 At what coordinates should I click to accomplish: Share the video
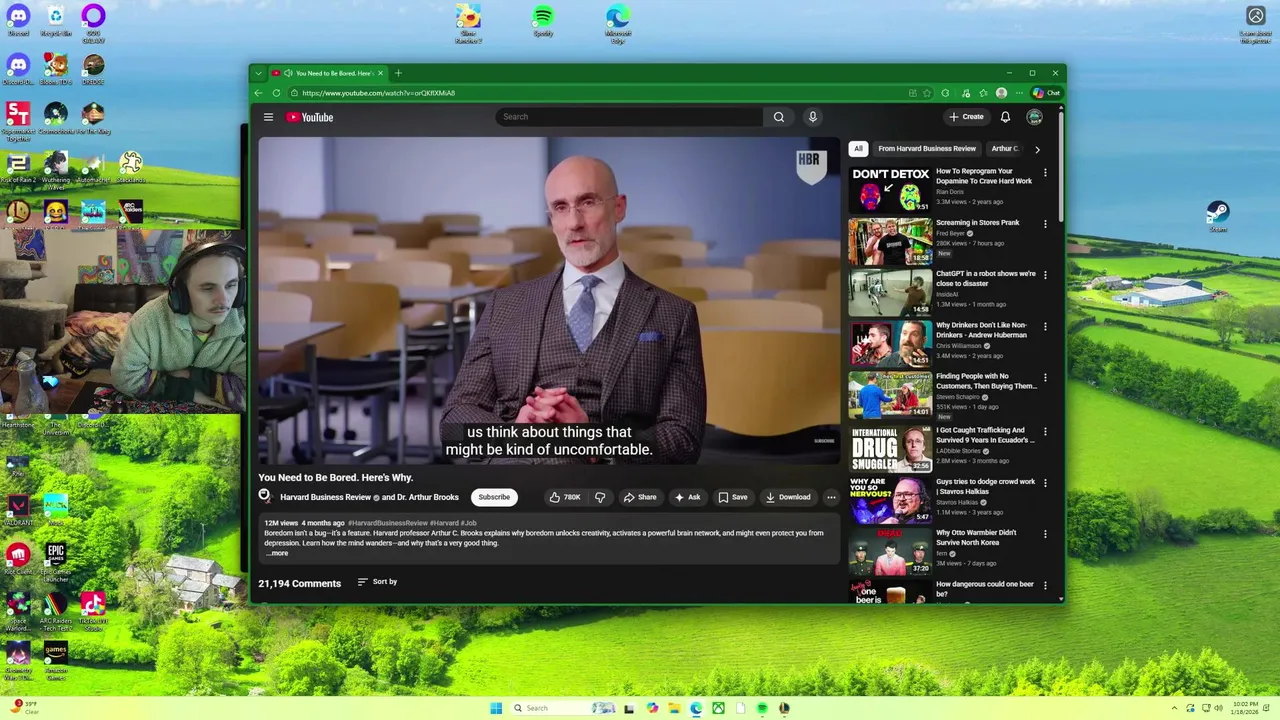[640, 497]
